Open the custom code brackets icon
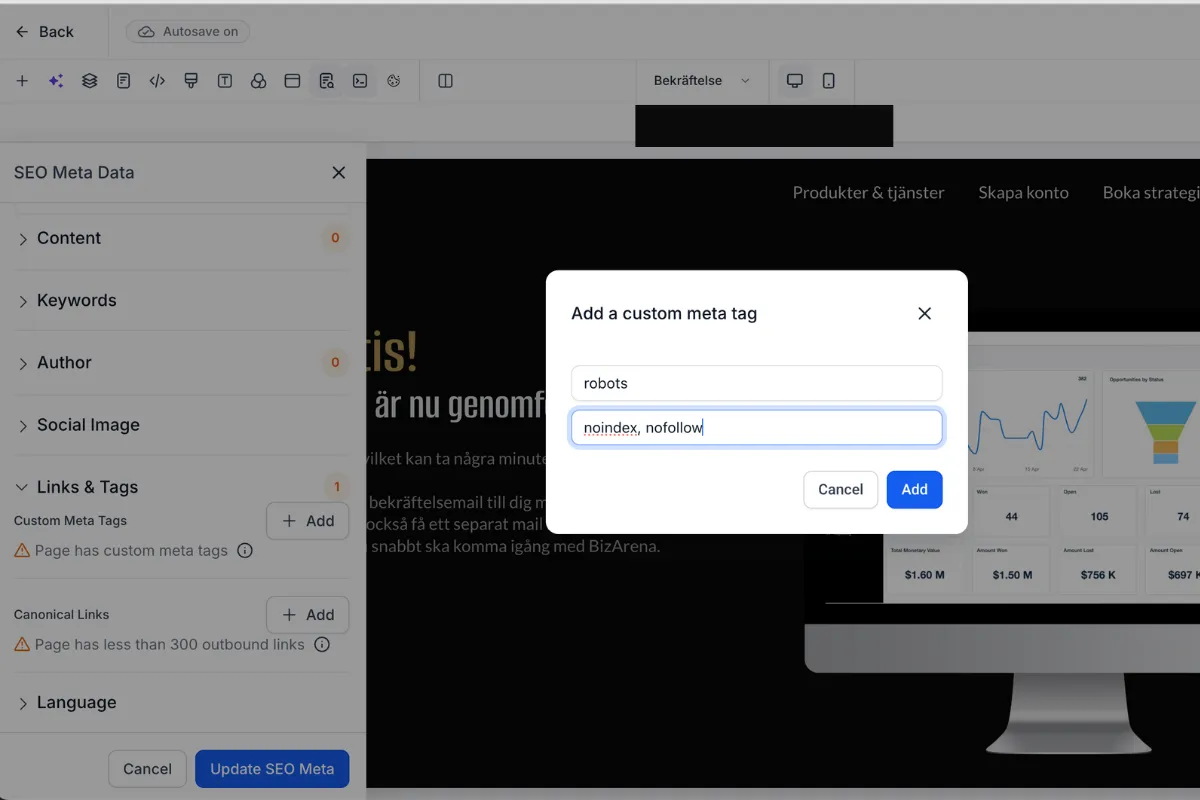The width and height of the screenshot is (1200, 800). pos(157,81)
